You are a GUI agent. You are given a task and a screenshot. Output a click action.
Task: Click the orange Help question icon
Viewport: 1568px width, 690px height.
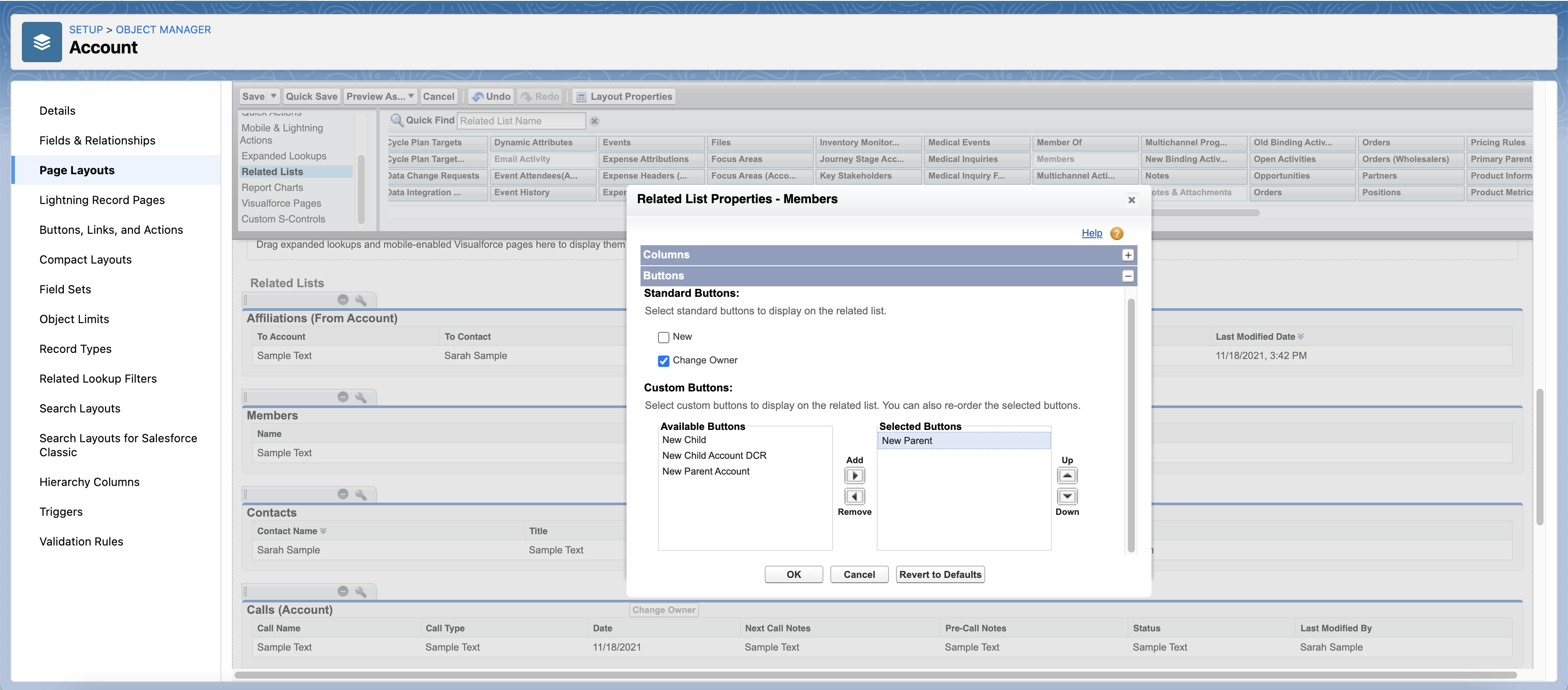1116,233
